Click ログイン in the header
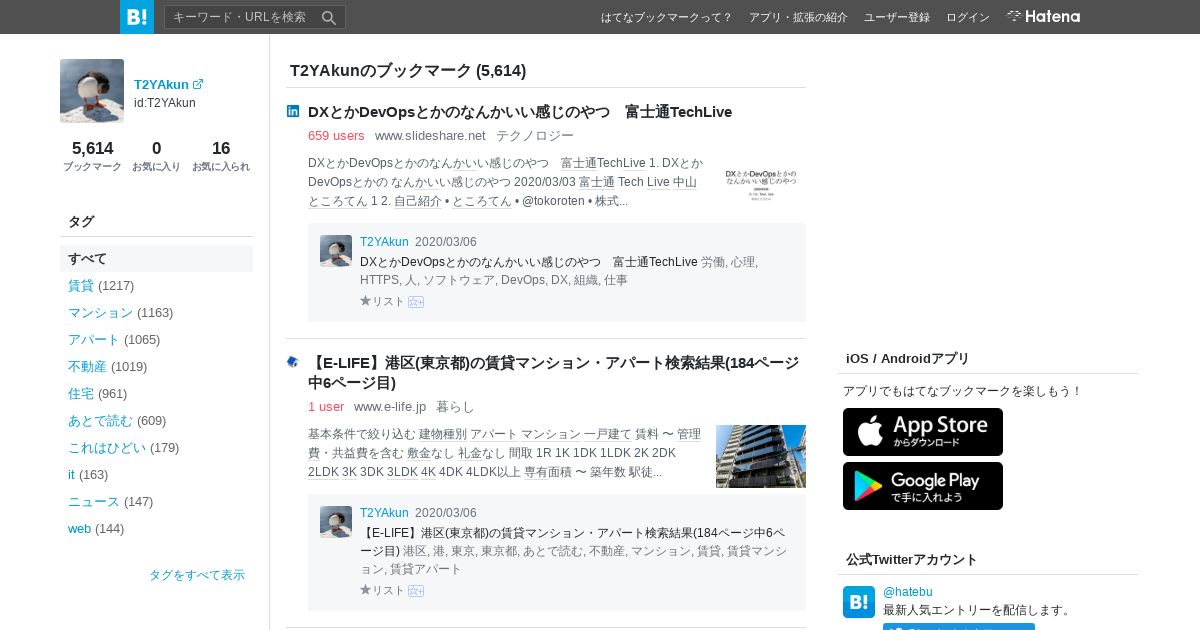This screenshot has height=630, width=1200. coord(968,17)
